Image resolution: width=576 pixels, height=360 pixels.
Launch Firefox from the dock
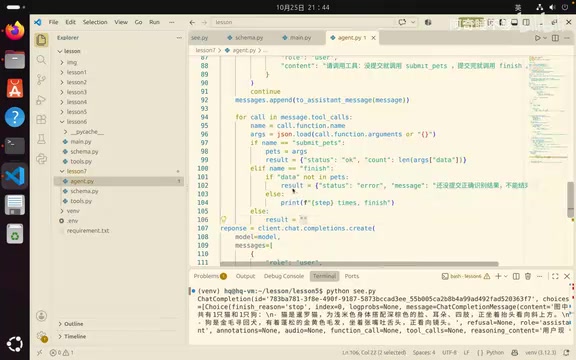pos(15,31)
